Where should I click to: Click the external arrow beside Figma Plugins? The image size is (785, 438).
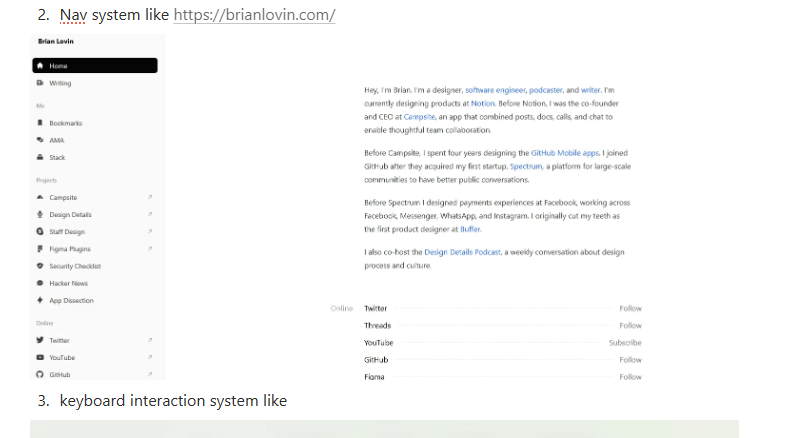pyautogui.click(x=150, y=249)
